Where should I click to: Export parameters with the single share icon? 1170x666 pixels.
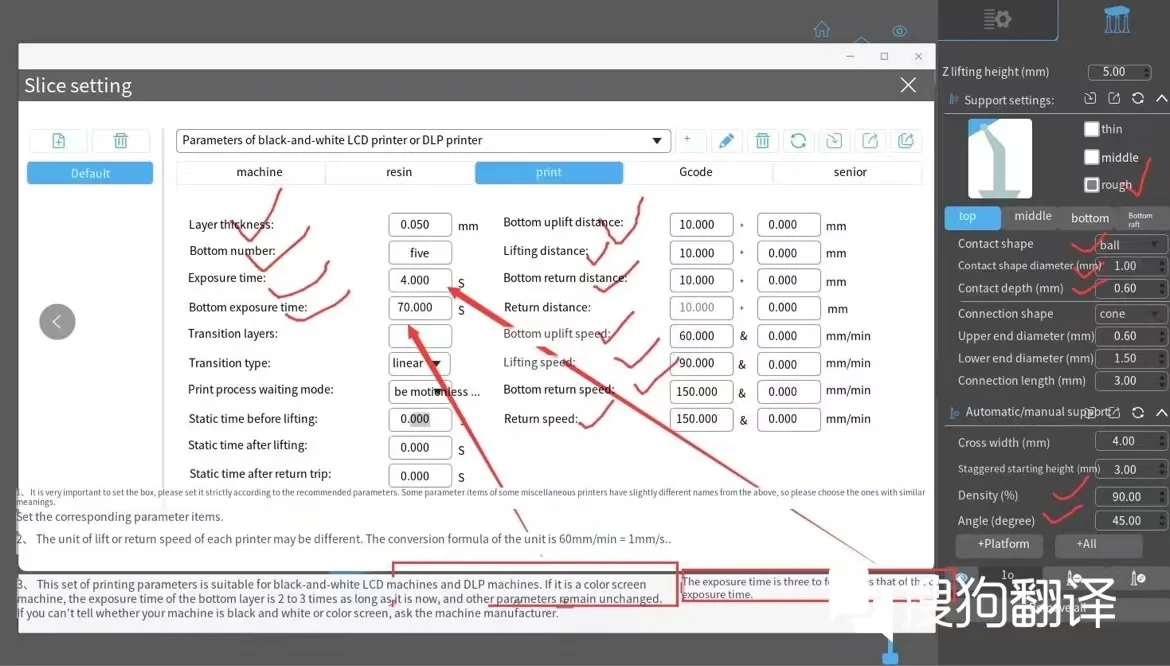click(x=869, y=140)
